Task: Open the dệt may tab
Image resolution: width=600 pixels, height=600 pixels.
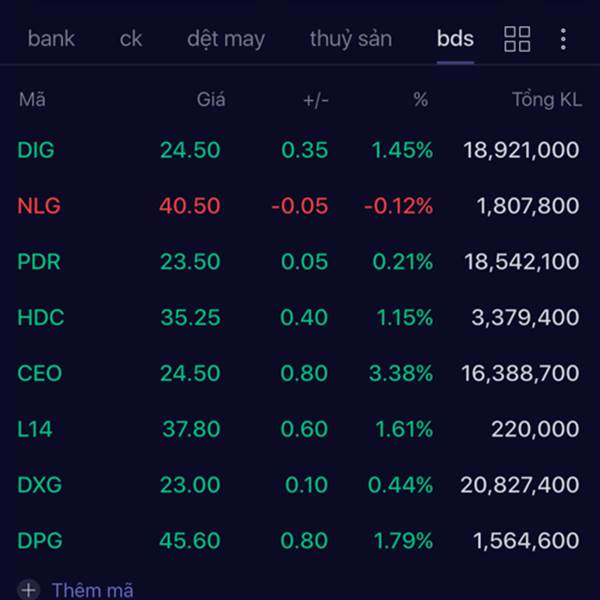Action: [226, 39]
